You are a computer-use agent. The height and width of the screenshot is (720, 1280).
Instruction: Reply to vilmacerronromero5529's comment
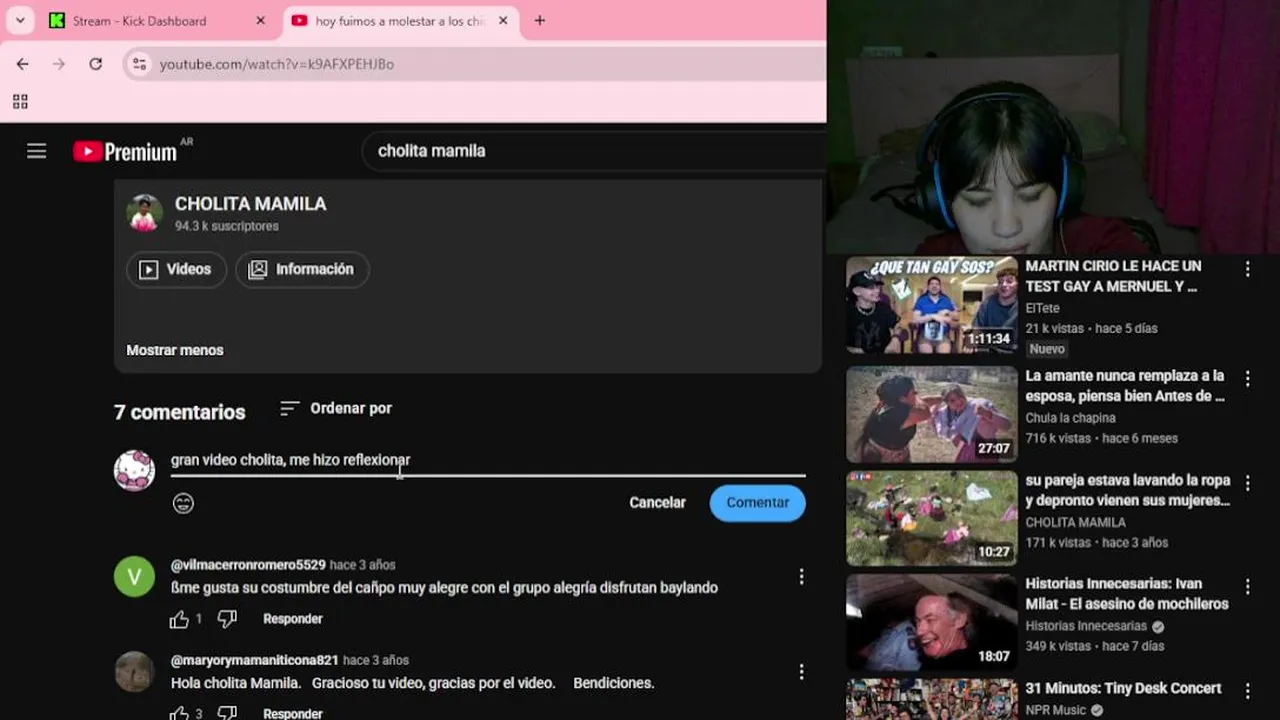[293, 619]
